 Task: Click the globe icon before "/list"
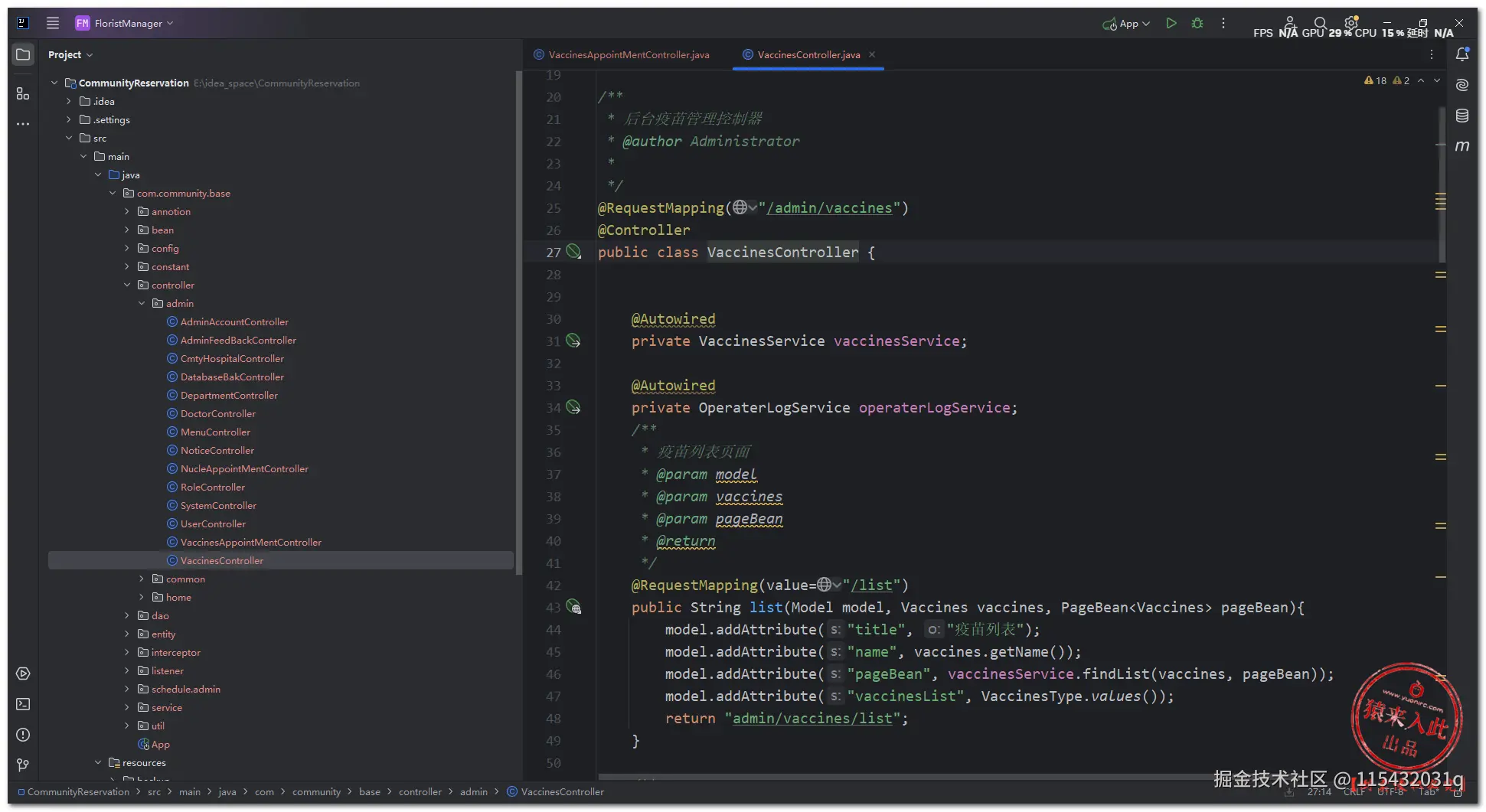pos(824,585)
